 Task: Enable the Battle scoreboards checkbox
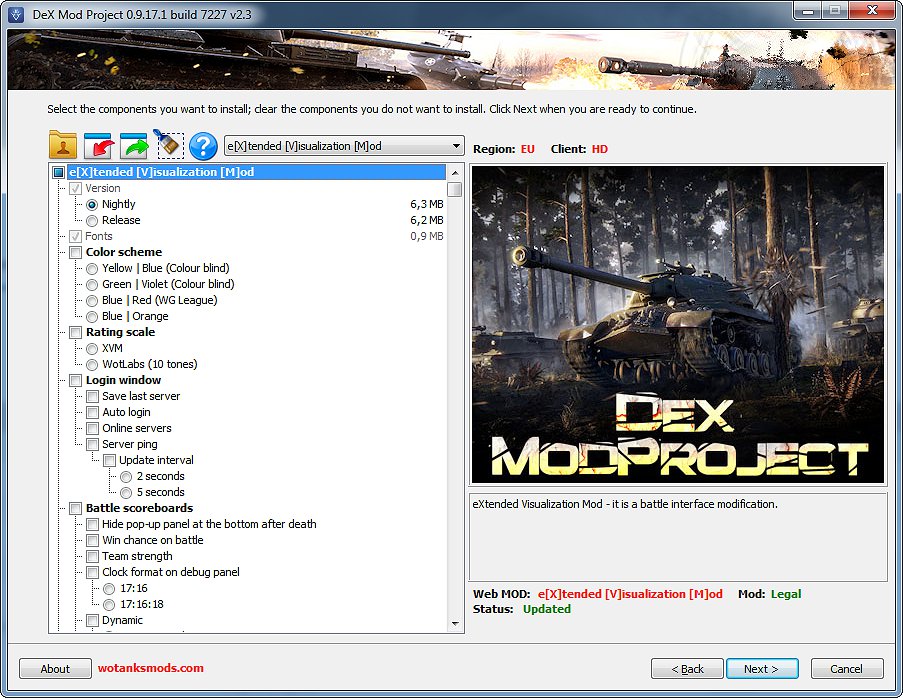click(75, 509)
